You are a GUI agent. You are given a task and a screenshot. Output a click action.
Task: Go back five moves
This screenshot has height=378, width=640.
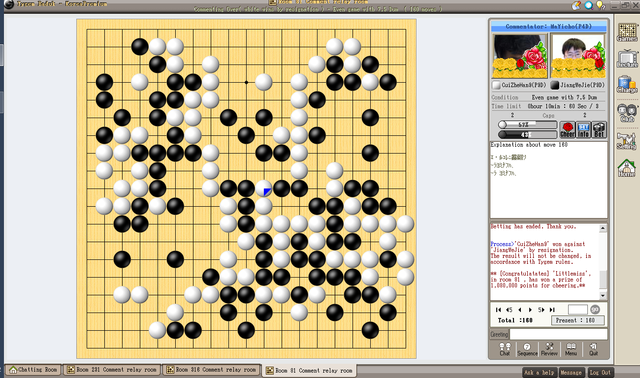pos(509,310)
